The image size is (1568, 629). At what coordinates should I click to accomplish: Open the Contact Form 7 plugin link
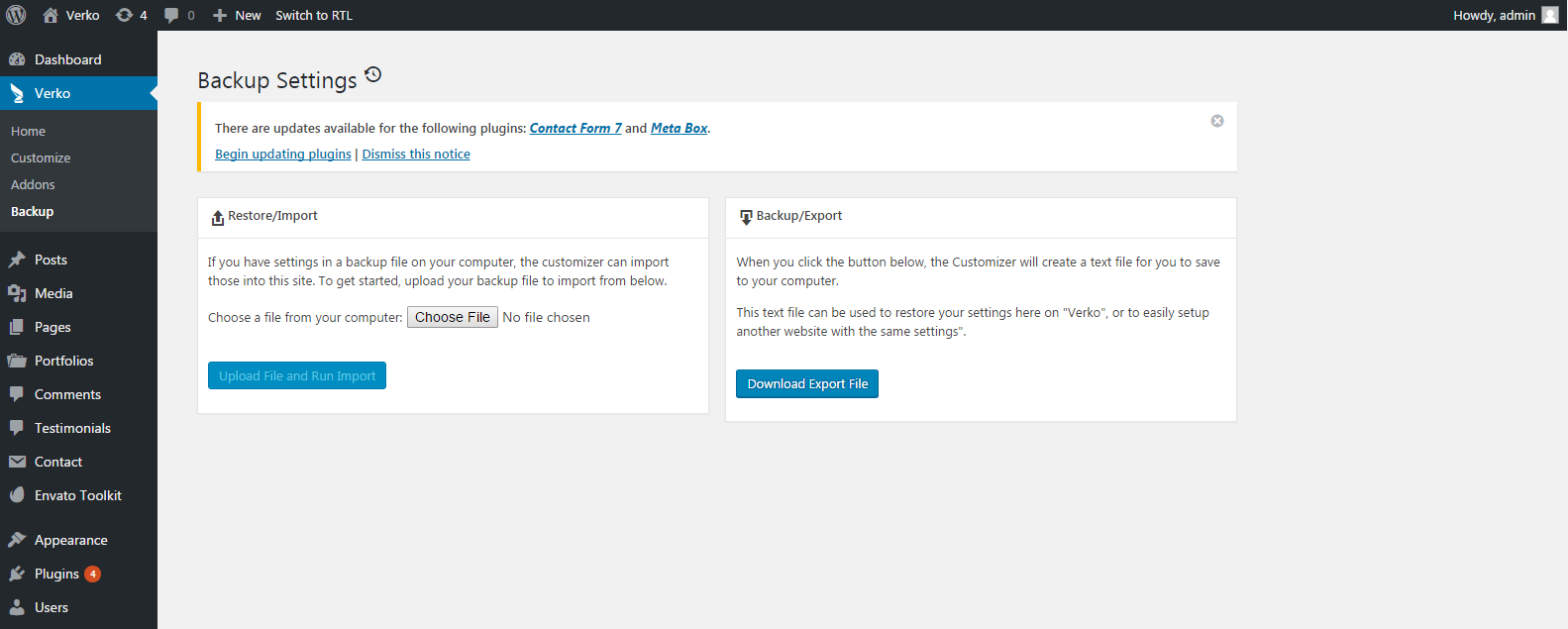(575, 128)
